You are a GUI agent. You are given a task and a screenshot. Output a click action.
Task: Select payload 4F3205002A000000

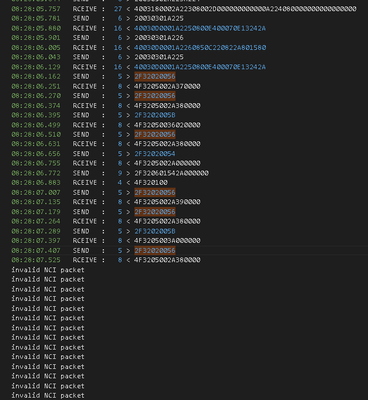(167, 163)
